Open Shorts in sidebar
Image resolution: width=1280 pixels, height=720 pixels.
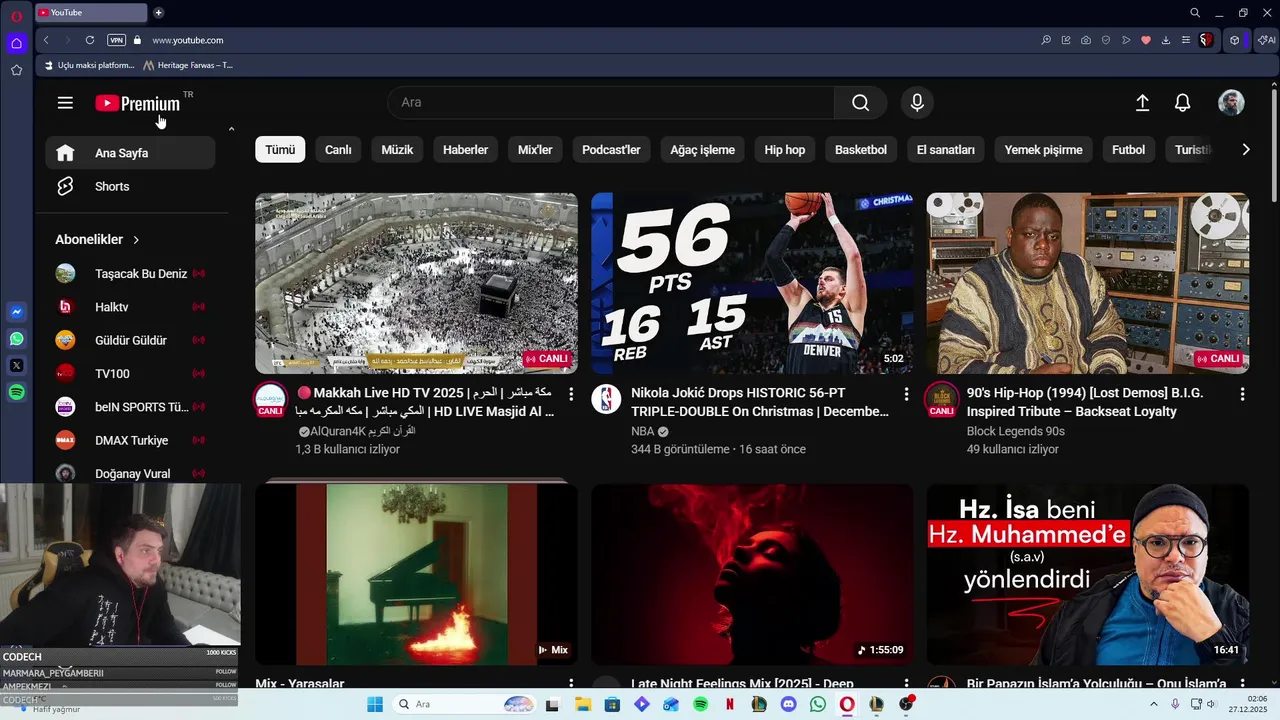130,186
